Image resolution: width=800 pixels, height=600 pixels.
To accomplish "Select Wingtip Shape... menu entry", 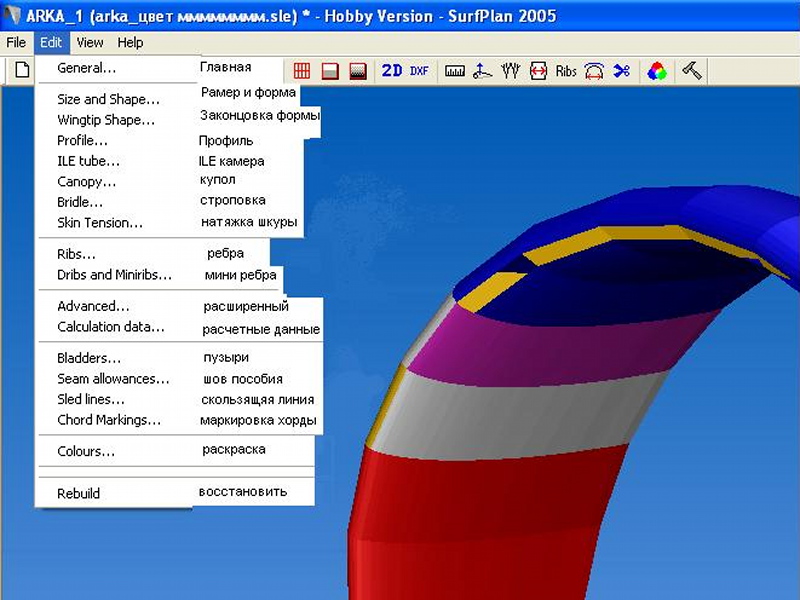I will [x=106, y=120].
